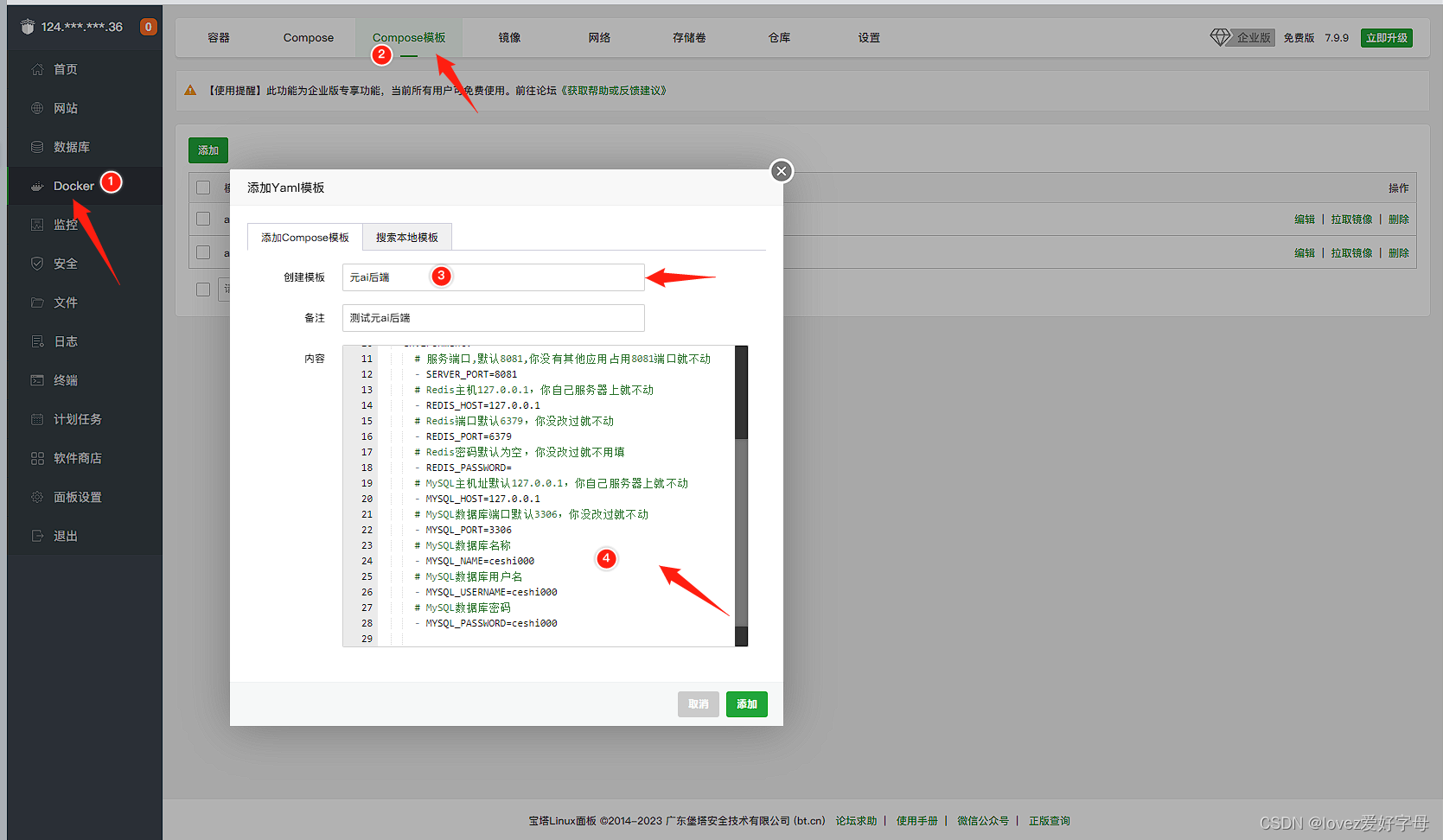Click the warning triangle in usage notice

(x=191, y=90)
